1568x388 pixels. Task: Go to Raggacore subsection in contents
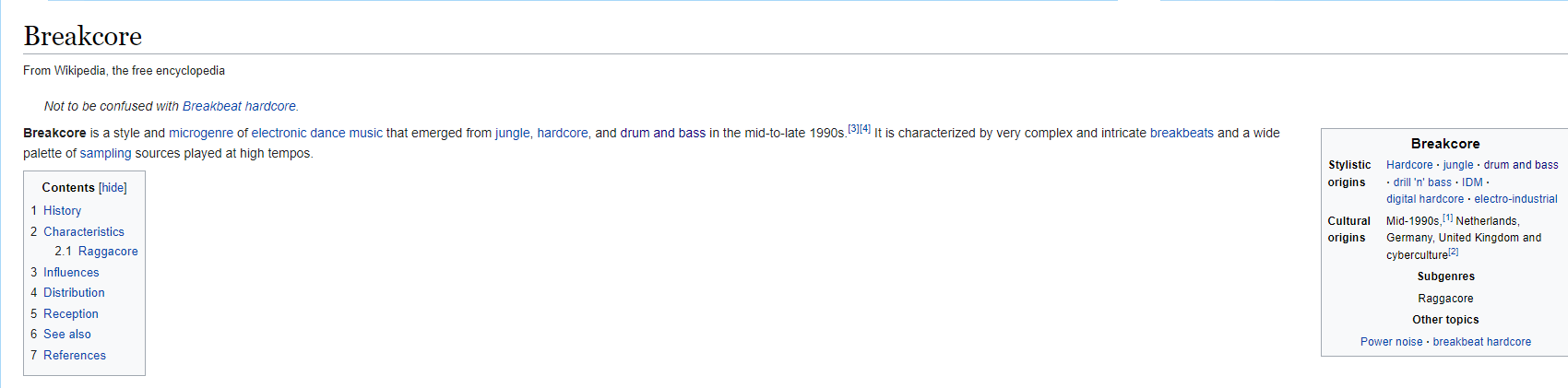coord(108,252)
